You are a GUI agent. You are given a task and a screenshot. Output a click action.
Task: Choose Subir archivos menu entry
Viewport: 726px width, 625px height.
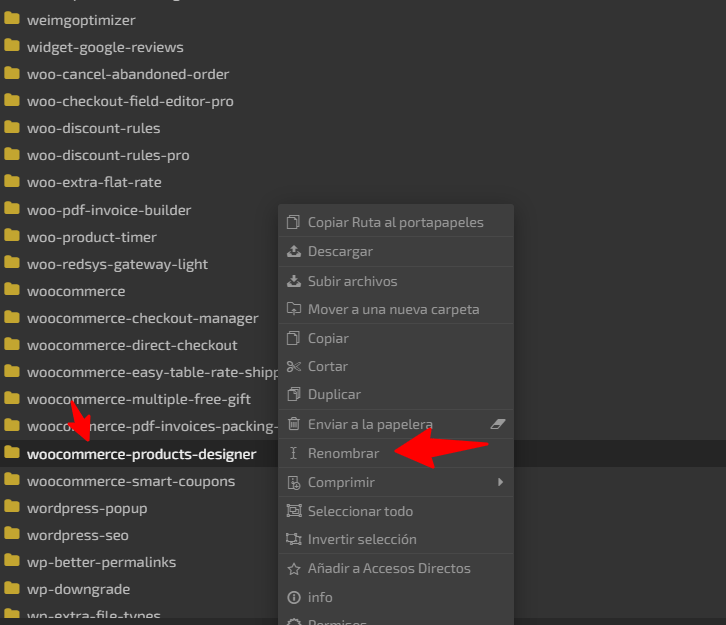pyautogui.click(x=396, y=281)
